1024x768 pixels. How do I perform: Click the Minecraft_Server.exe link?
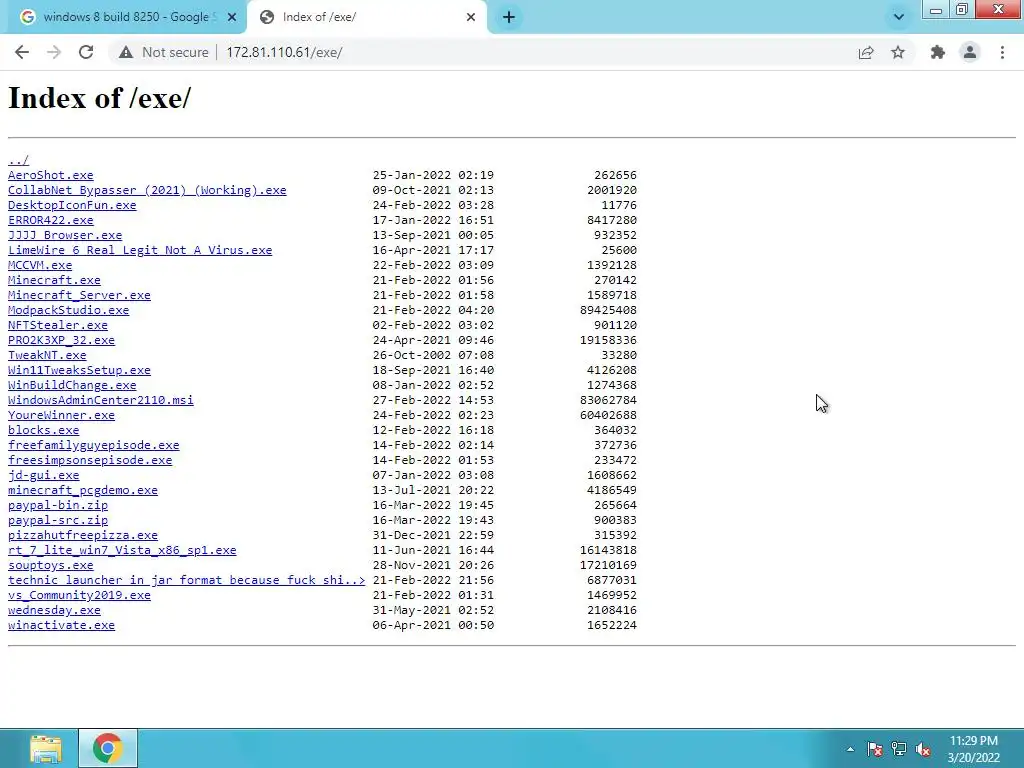click(x=79, y=295)
